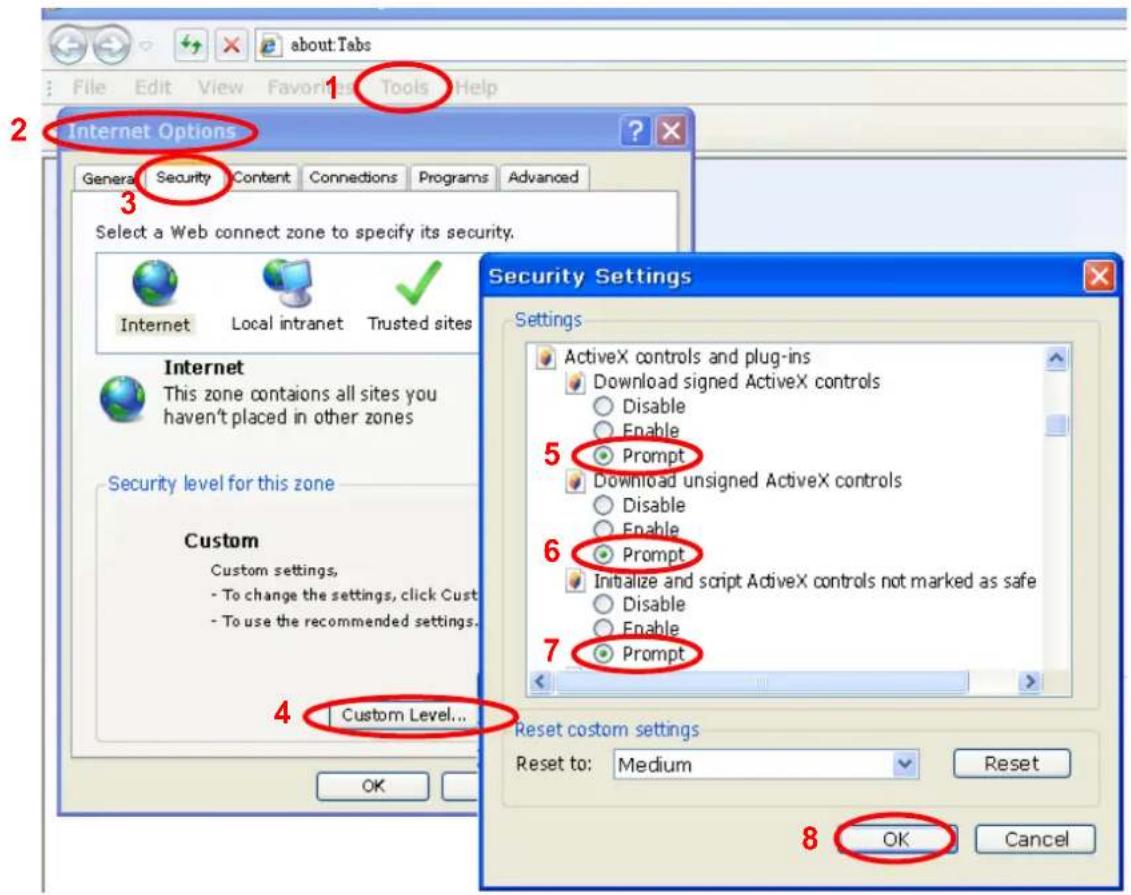The height and width of the screenshot is (895, 1131).
Task: Click the Help question mark in Internet Options
Action: pos(635,131)
